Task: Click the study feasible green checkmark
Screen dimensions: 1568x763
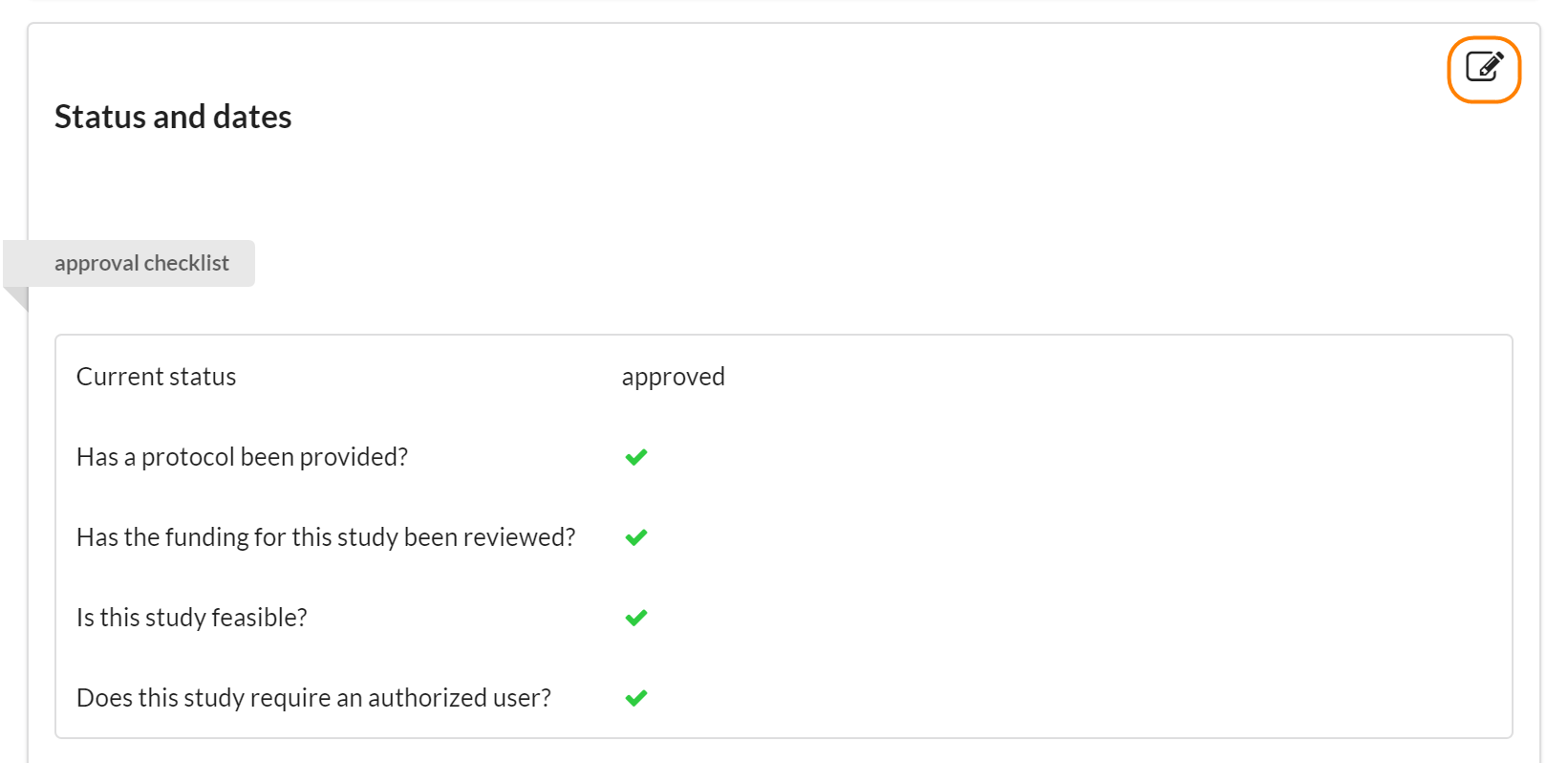Action: tap(636, 618)
